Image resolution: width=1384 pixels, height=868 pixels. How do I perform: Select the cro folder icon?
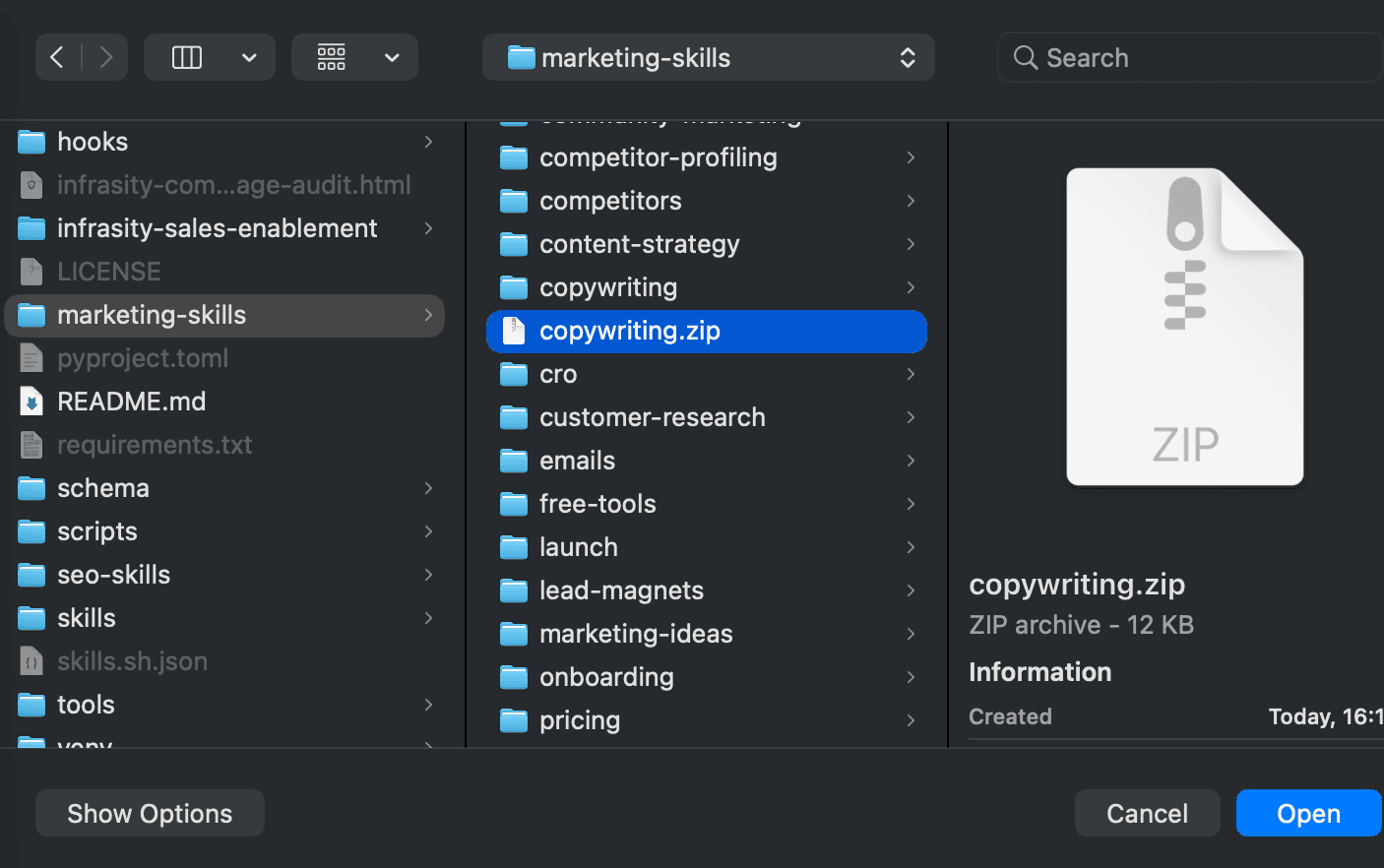tap(514, 374)
